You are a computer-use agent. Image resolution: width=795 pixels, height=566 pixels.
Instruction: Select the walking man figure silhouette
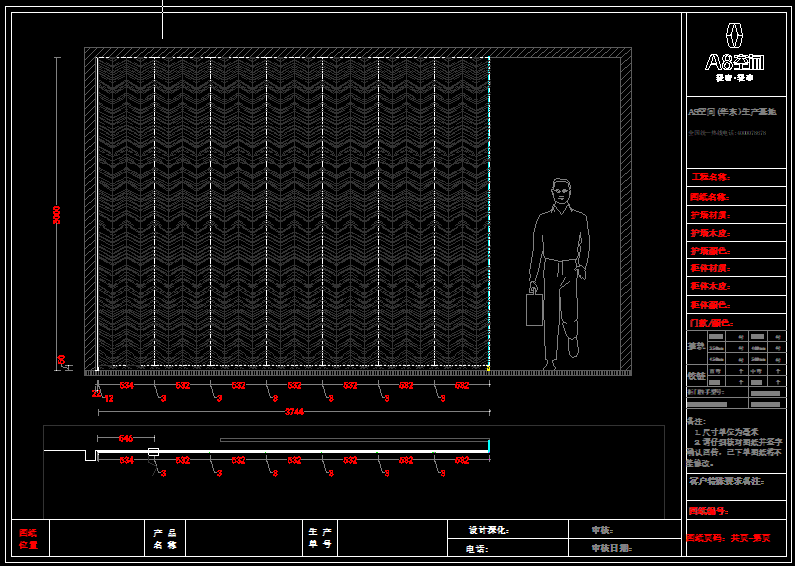560,270
